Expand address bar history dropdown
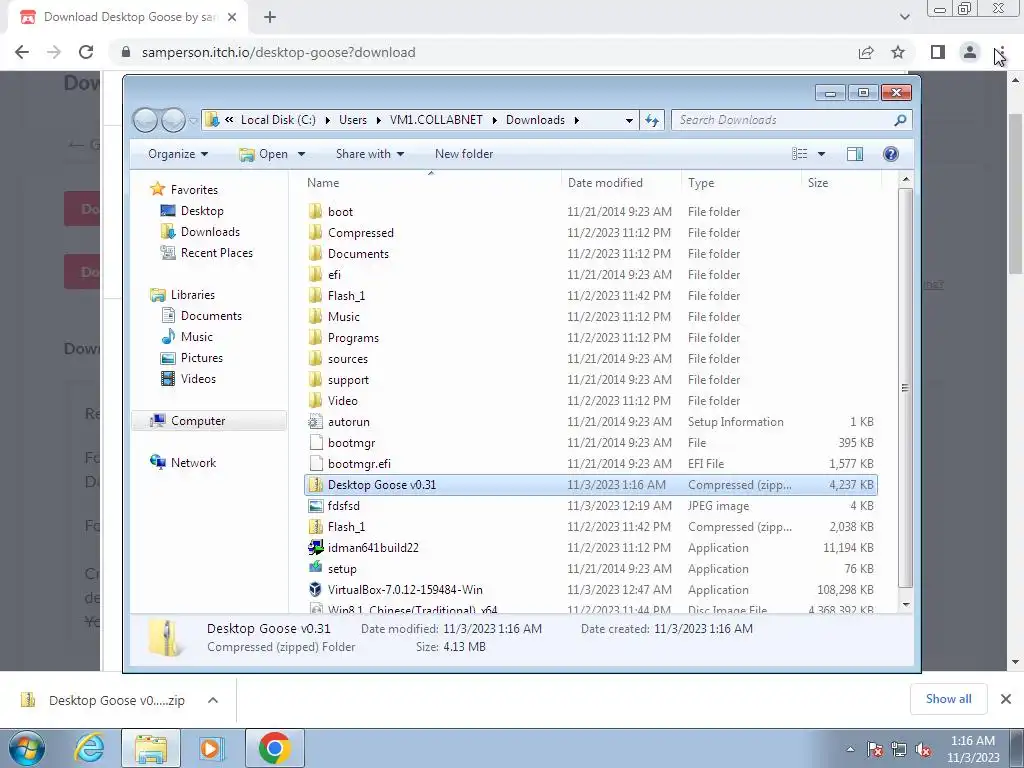Viewport: 1024px width, 768px height. click(629, 120)
